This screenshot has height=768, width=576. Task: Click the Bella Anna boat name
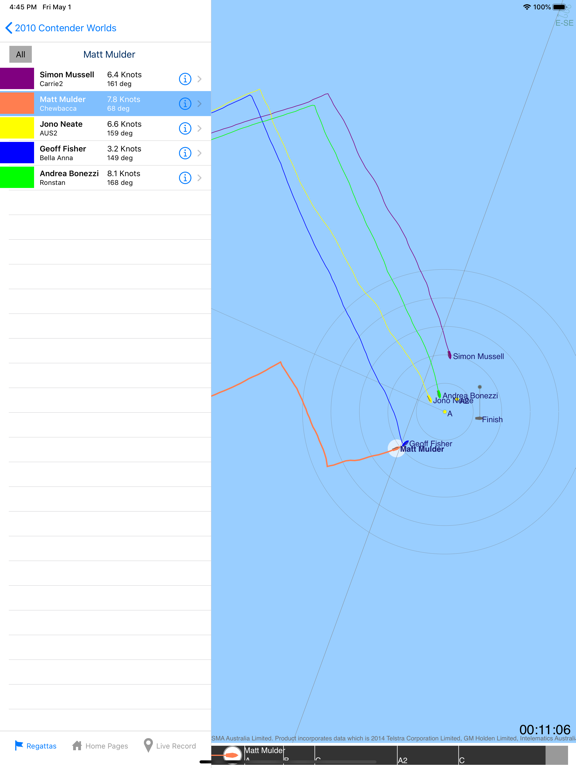tap(56, 158)
